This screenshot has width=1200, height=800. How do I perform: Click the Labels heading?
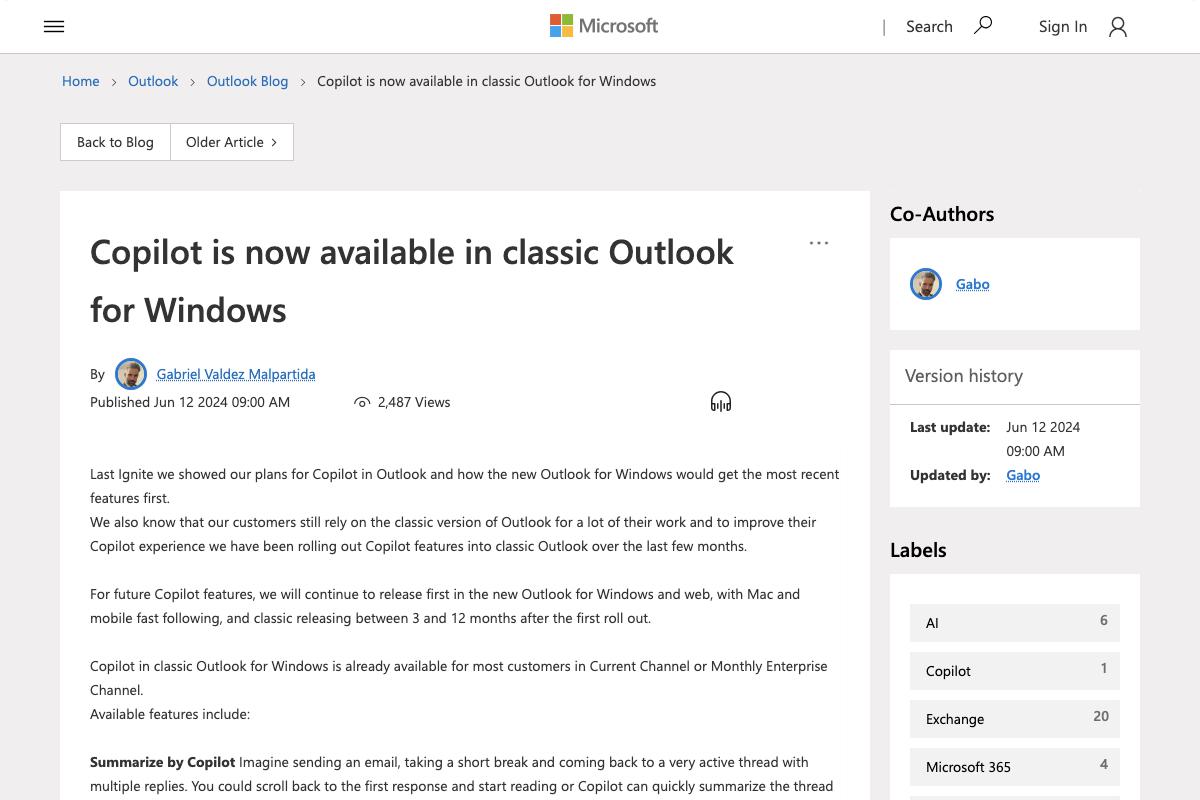click(x=918, y=550)
